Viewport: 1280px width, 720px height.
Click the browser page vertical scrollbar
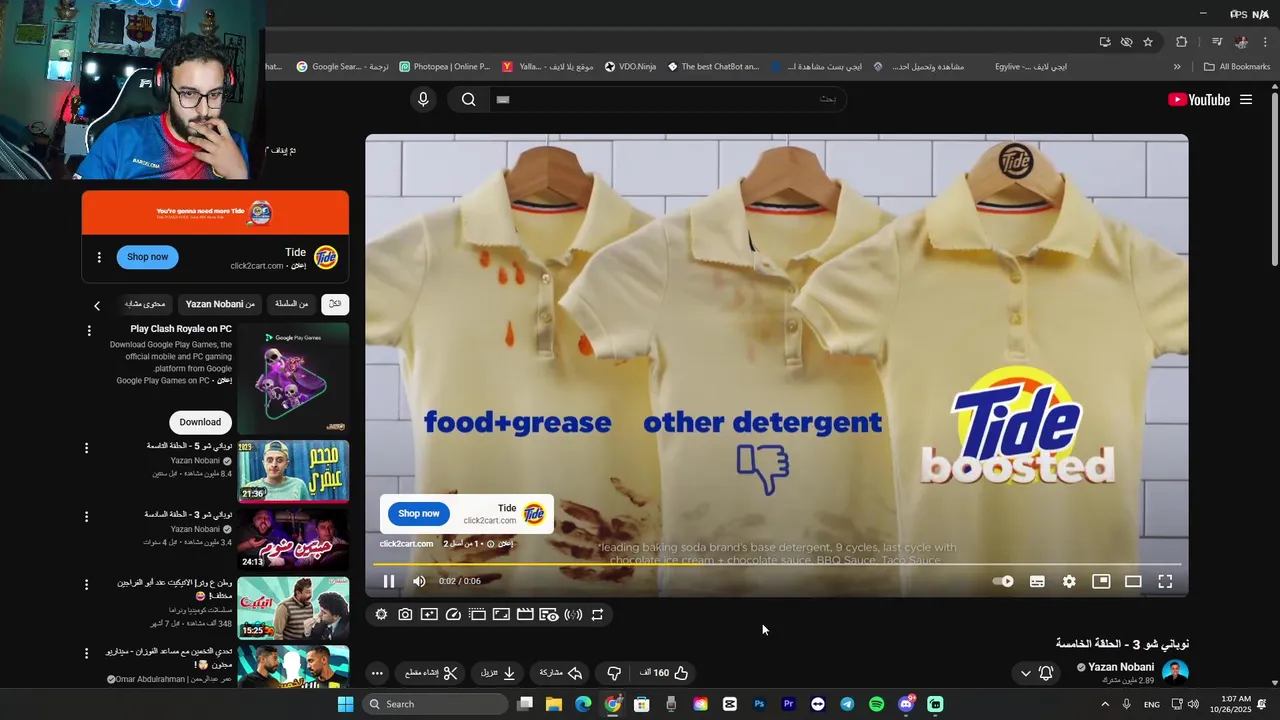click(1274, 178)
